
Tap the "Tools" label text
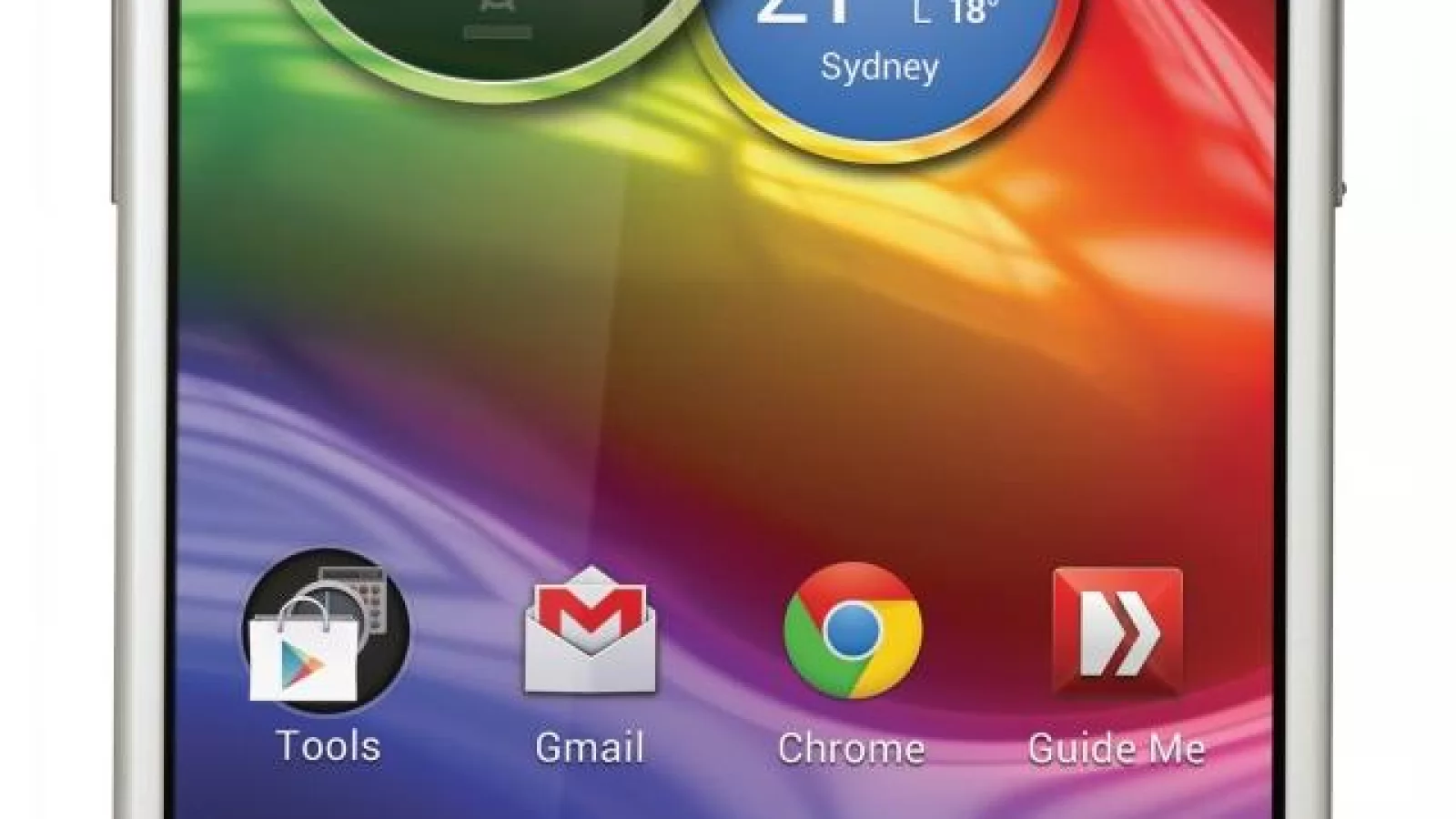coord(329,746)
